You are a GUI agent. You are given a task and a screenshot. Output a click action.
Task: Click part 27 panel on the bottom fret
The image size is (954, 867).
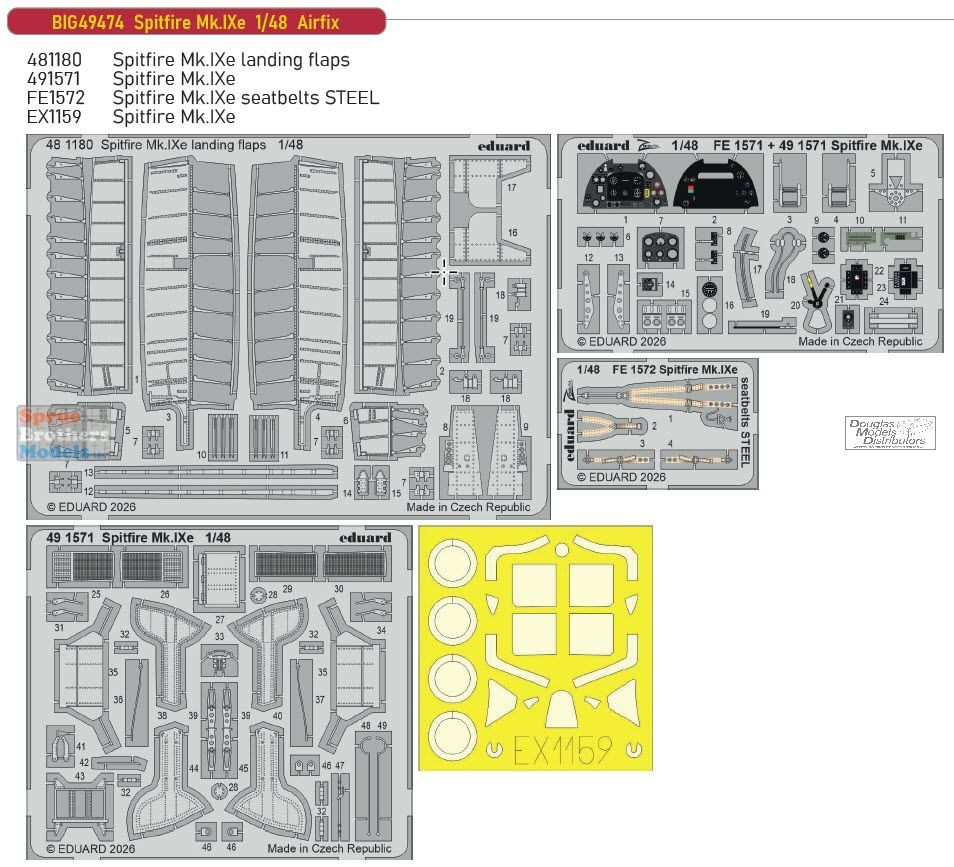tap(220, 580)
